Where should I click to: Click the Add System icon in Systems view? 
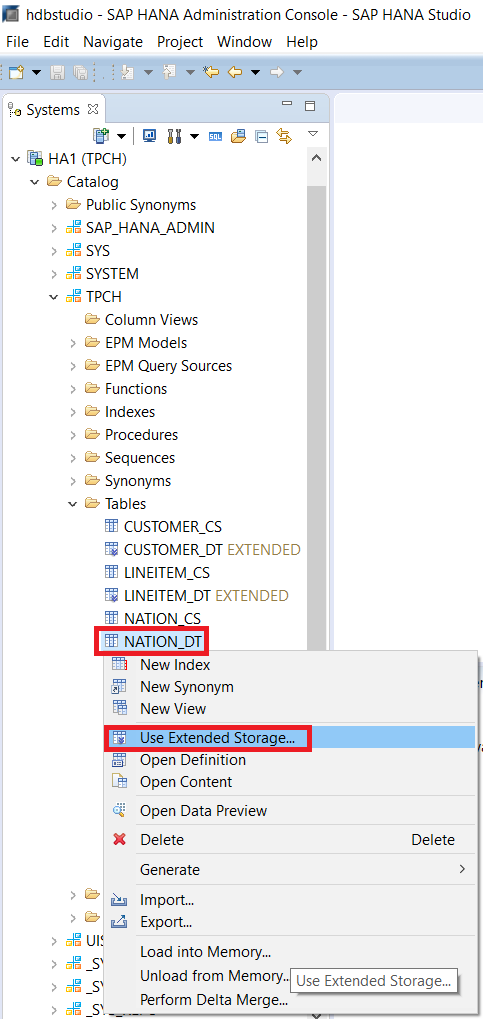tap(101, 135)
